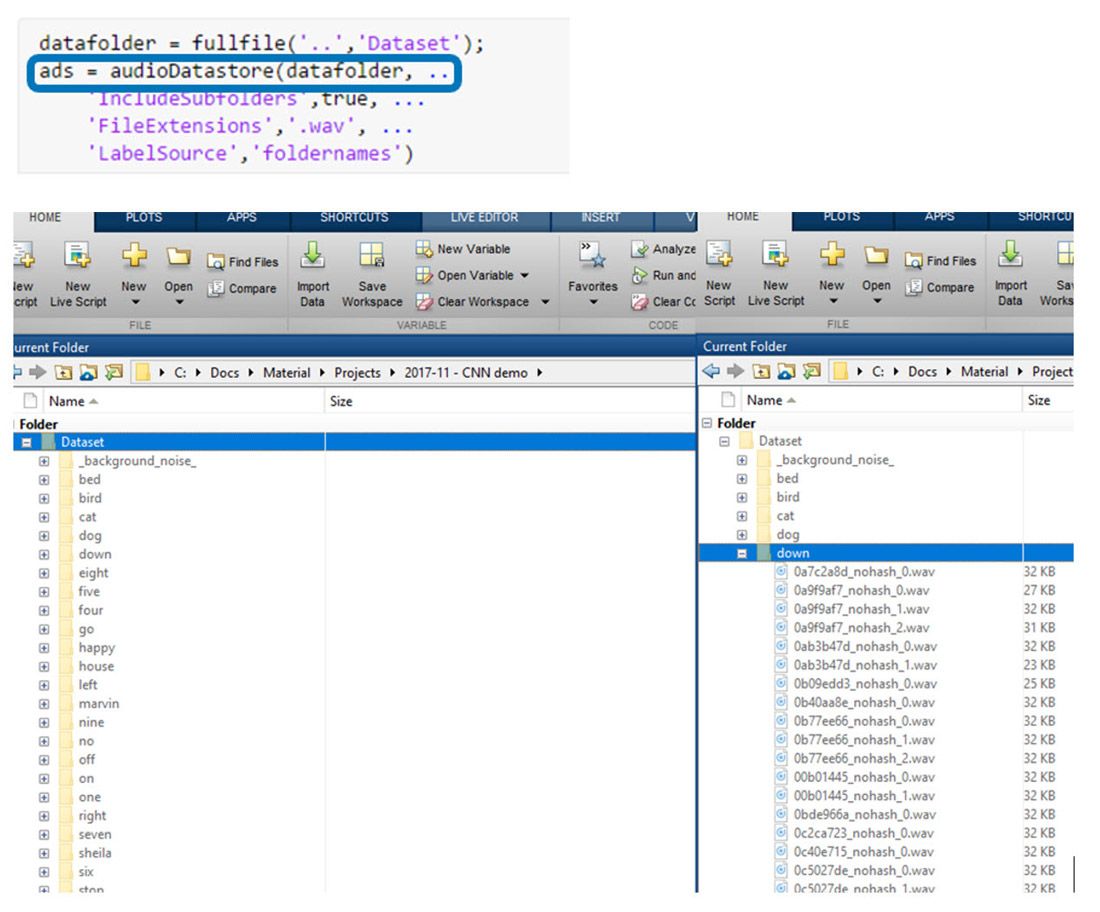The width and height of the screenshot is (1100, 912).
Task: Open the LIVE EDITOR tab
Action: 484,217
